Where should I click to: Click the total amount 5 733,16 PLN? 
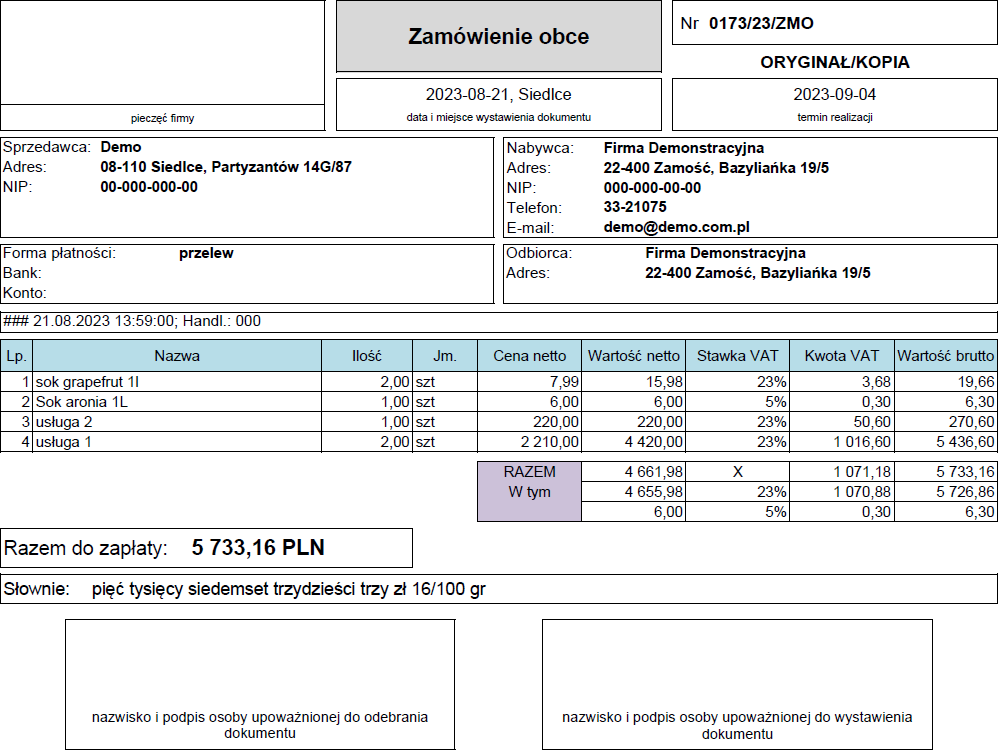click(x=258, y=548)
